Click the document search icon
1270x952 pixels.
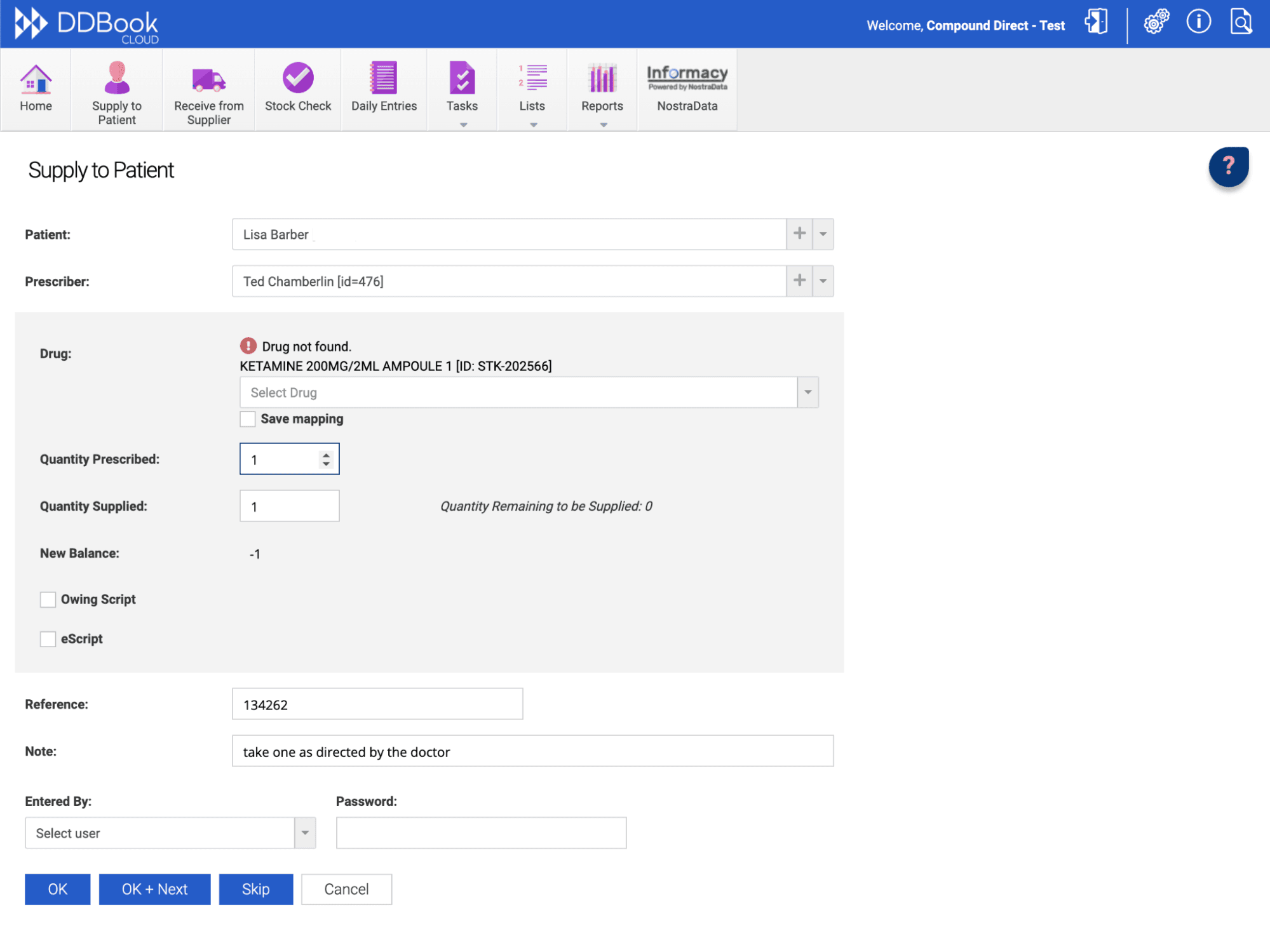(1241, 22)
